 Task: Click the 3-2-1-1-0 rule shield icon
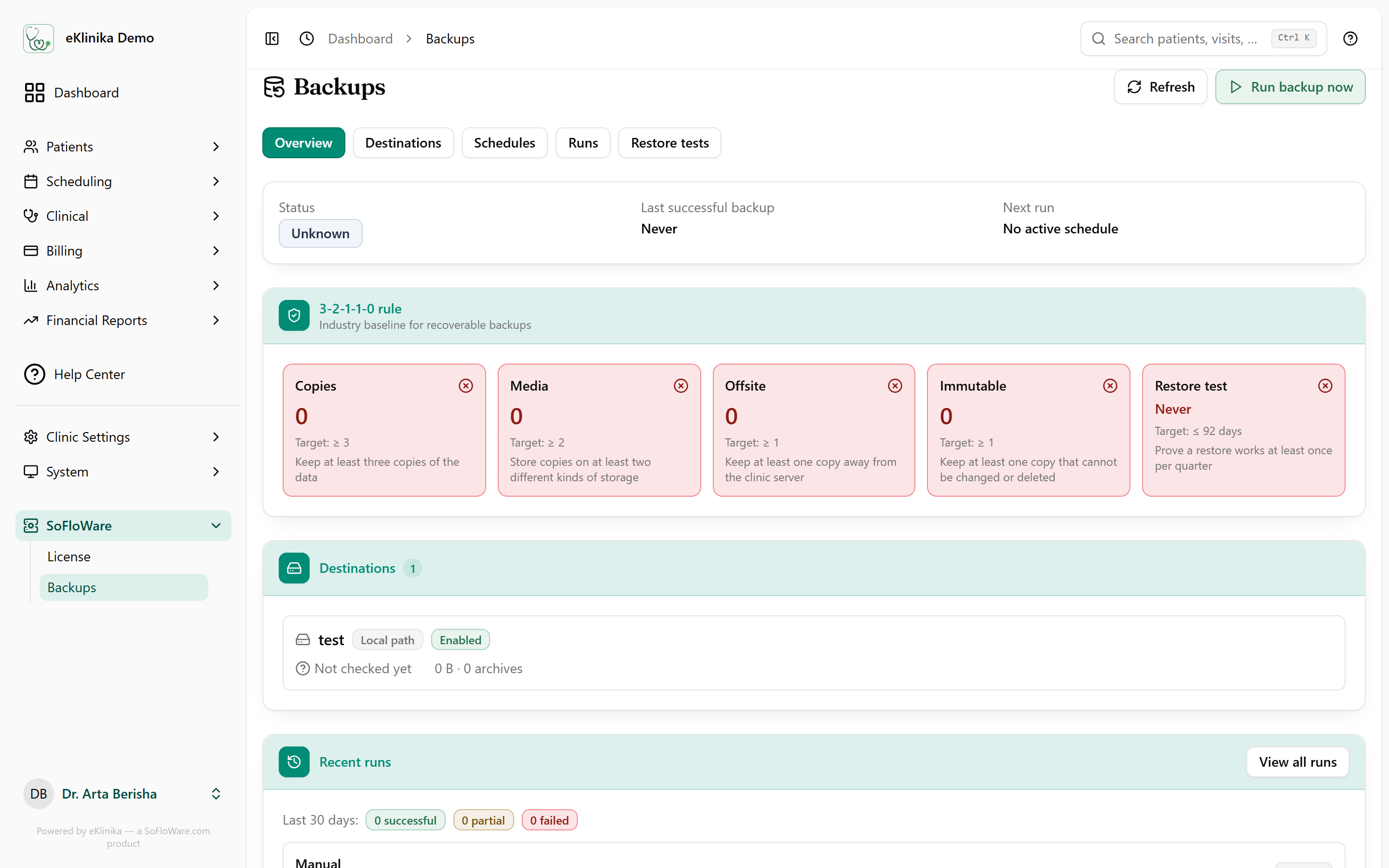point(295,316)
